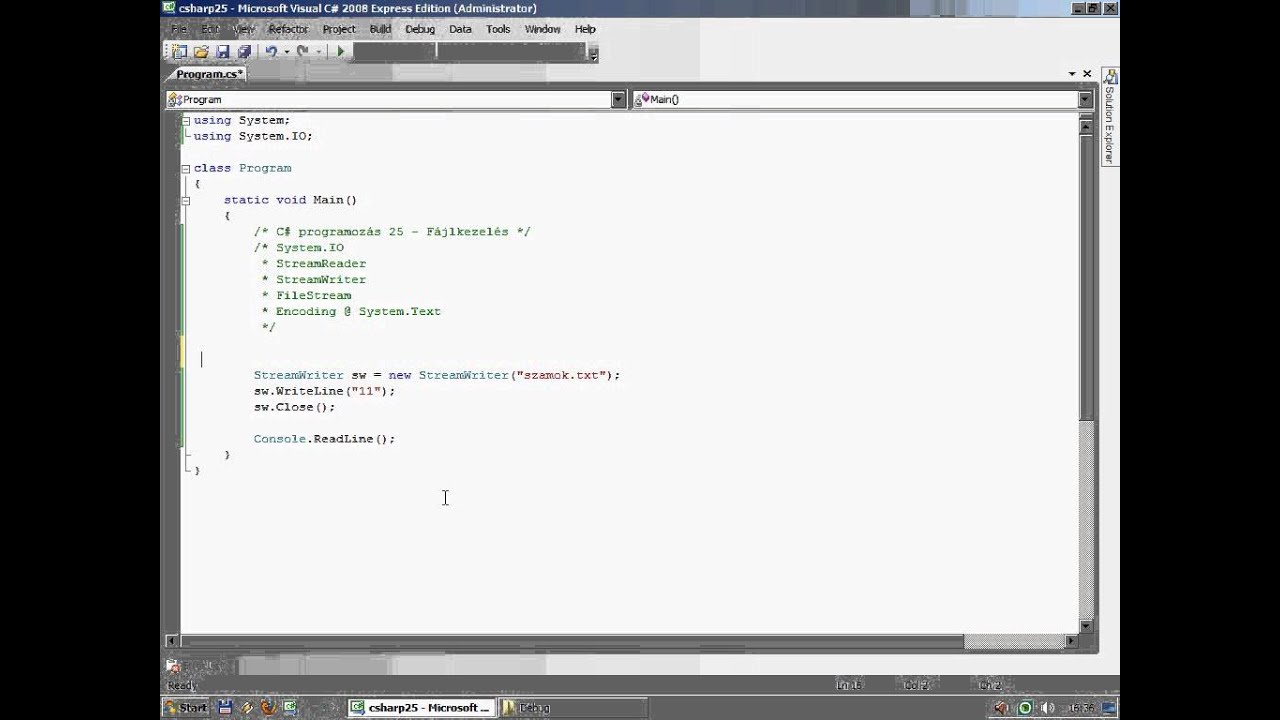
Task: Click the editor vertical scrollbar thumb
Action: pyautogui.click(x=1087, y=276)
